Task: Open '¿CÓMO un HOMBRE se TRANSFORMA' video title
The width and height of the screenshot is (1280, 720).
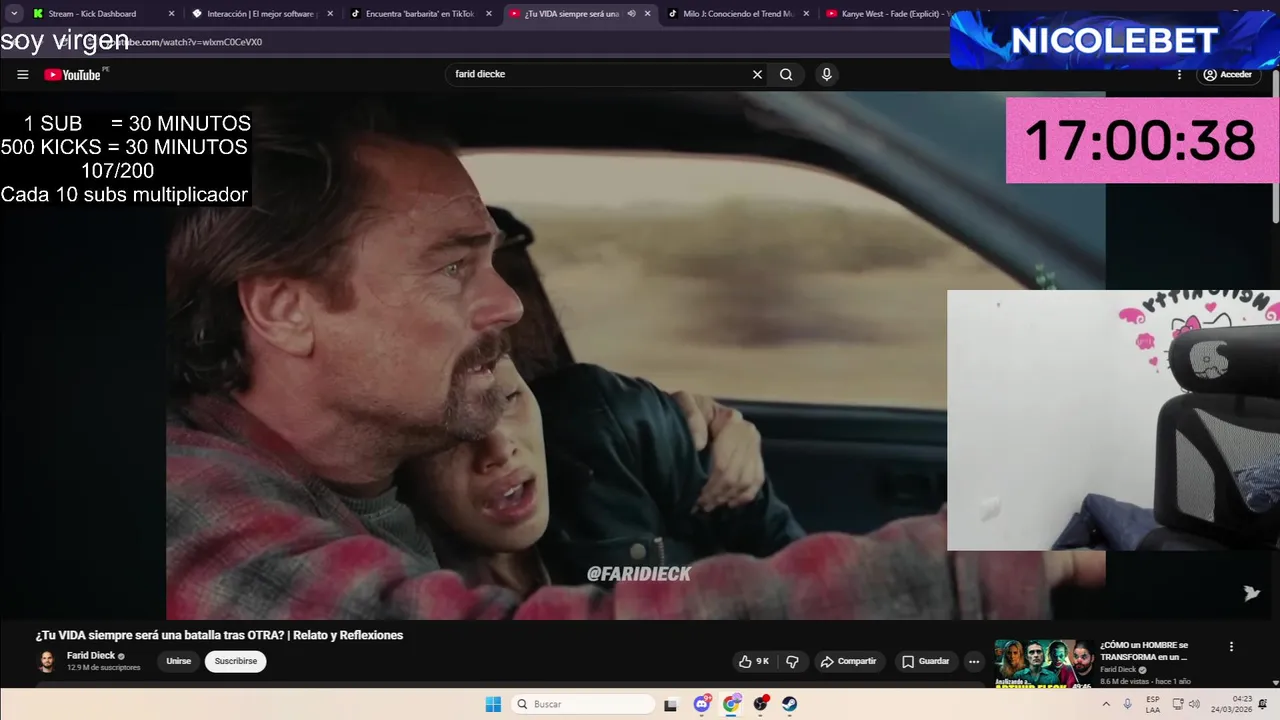Action: [x=1144, y=651]
